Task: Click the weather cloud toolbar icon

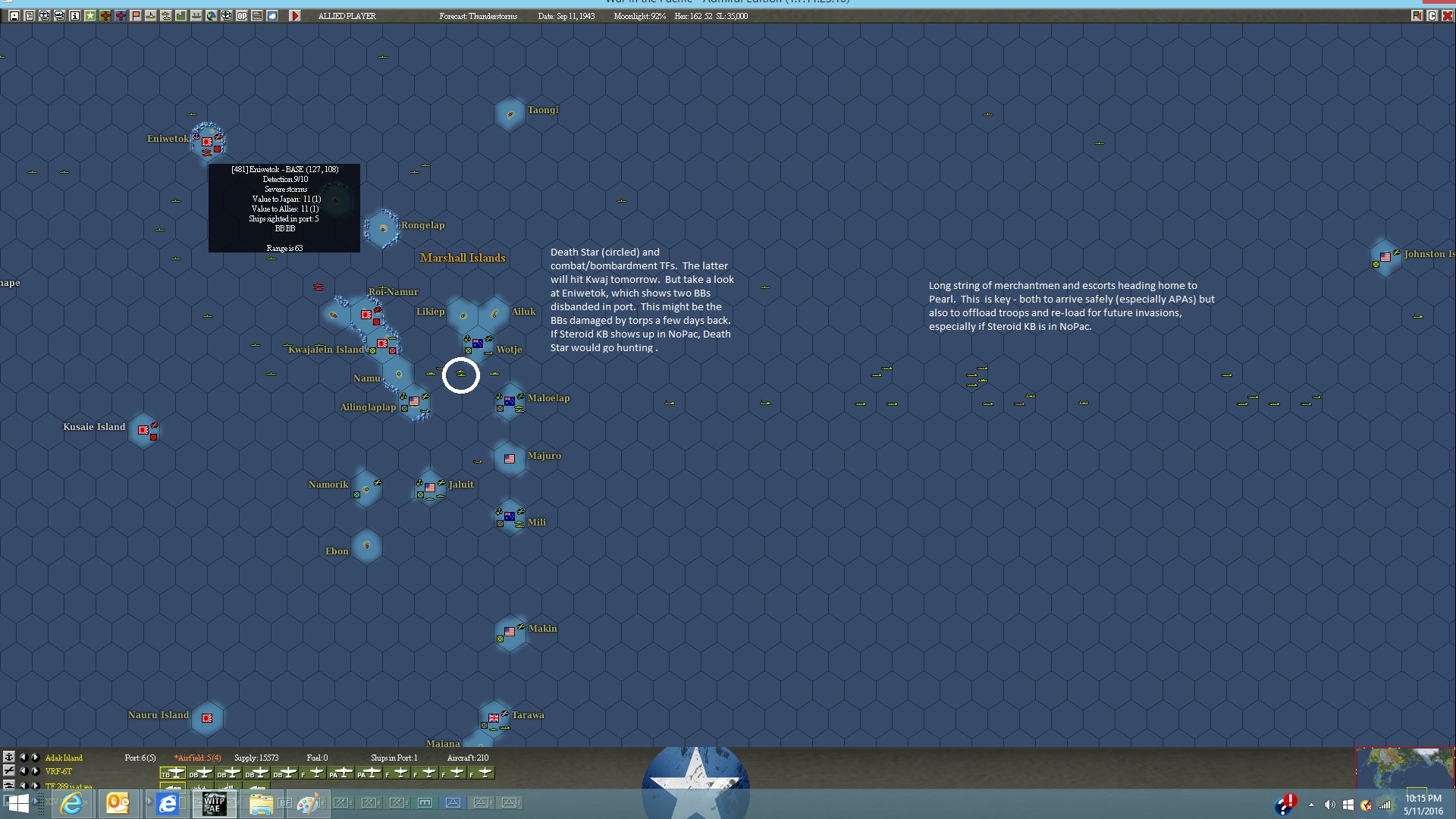Action: click(272, 16)
